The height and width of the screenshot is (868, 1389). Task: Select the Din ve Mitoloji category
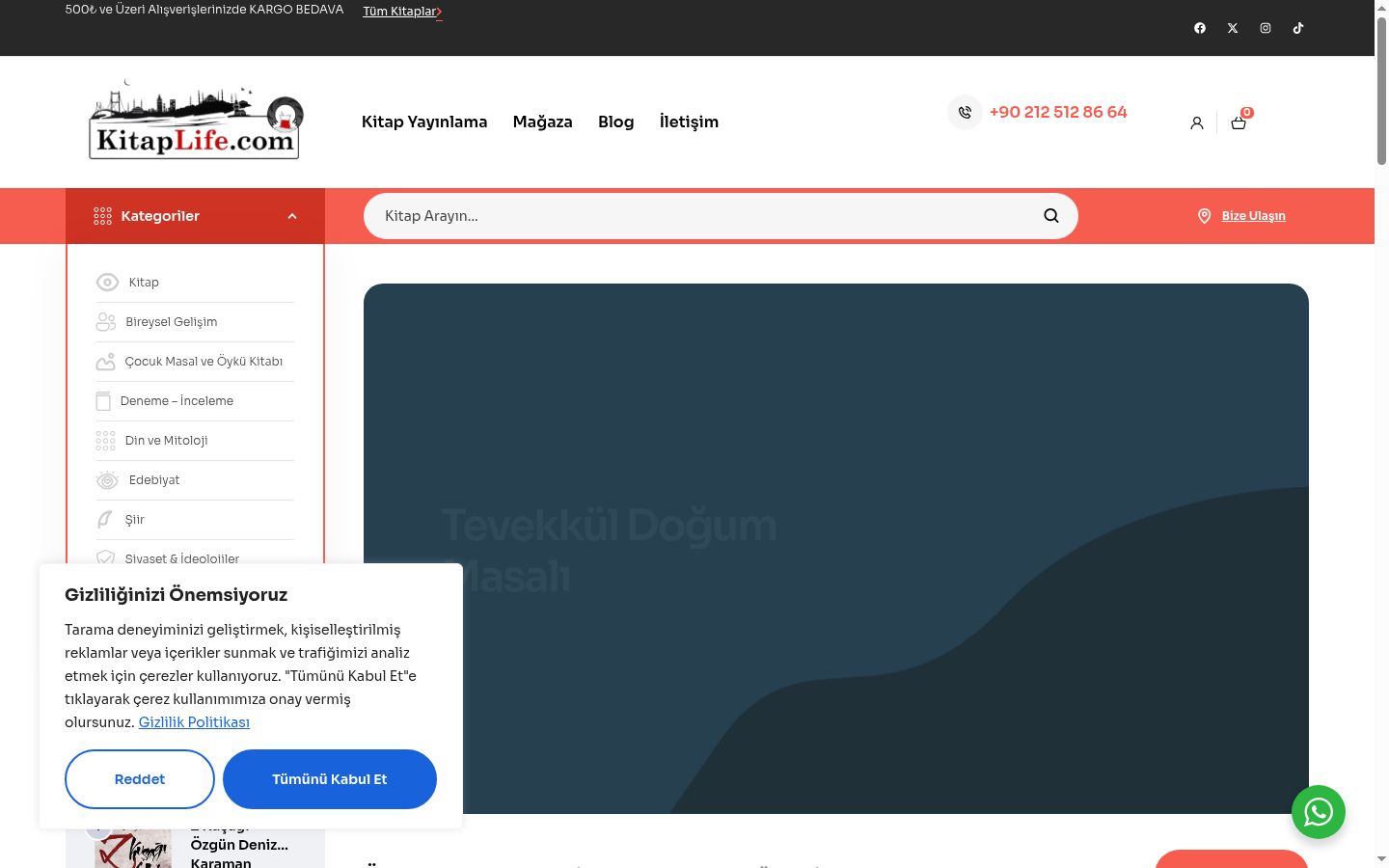click(166, 441)
